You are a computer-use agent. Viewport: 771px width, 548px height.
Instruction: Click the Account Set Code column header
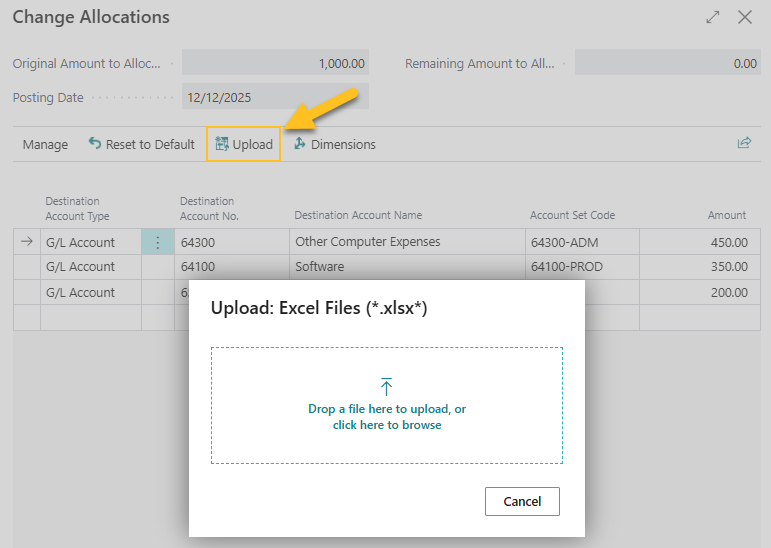coord(572,215)
